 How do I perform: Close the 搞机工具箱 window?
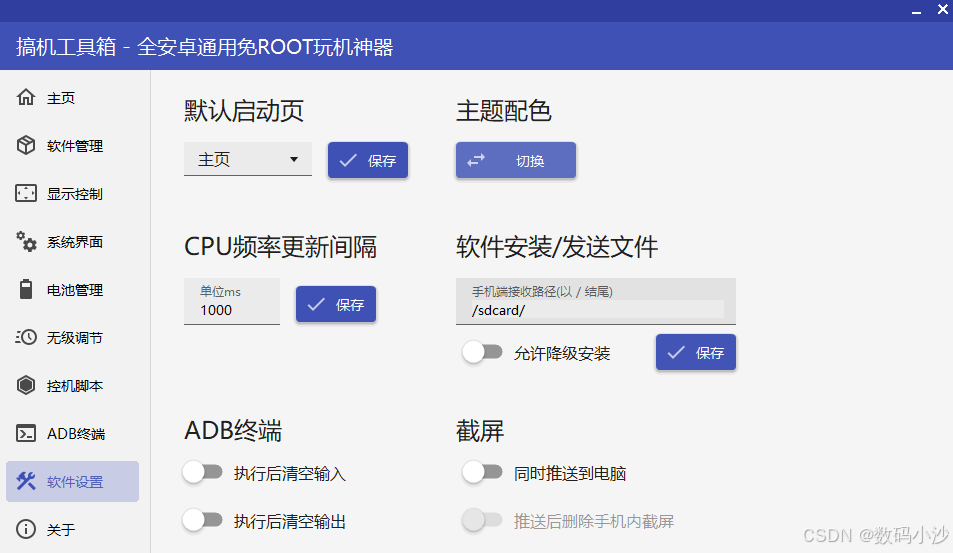click(x=943, y=10)
